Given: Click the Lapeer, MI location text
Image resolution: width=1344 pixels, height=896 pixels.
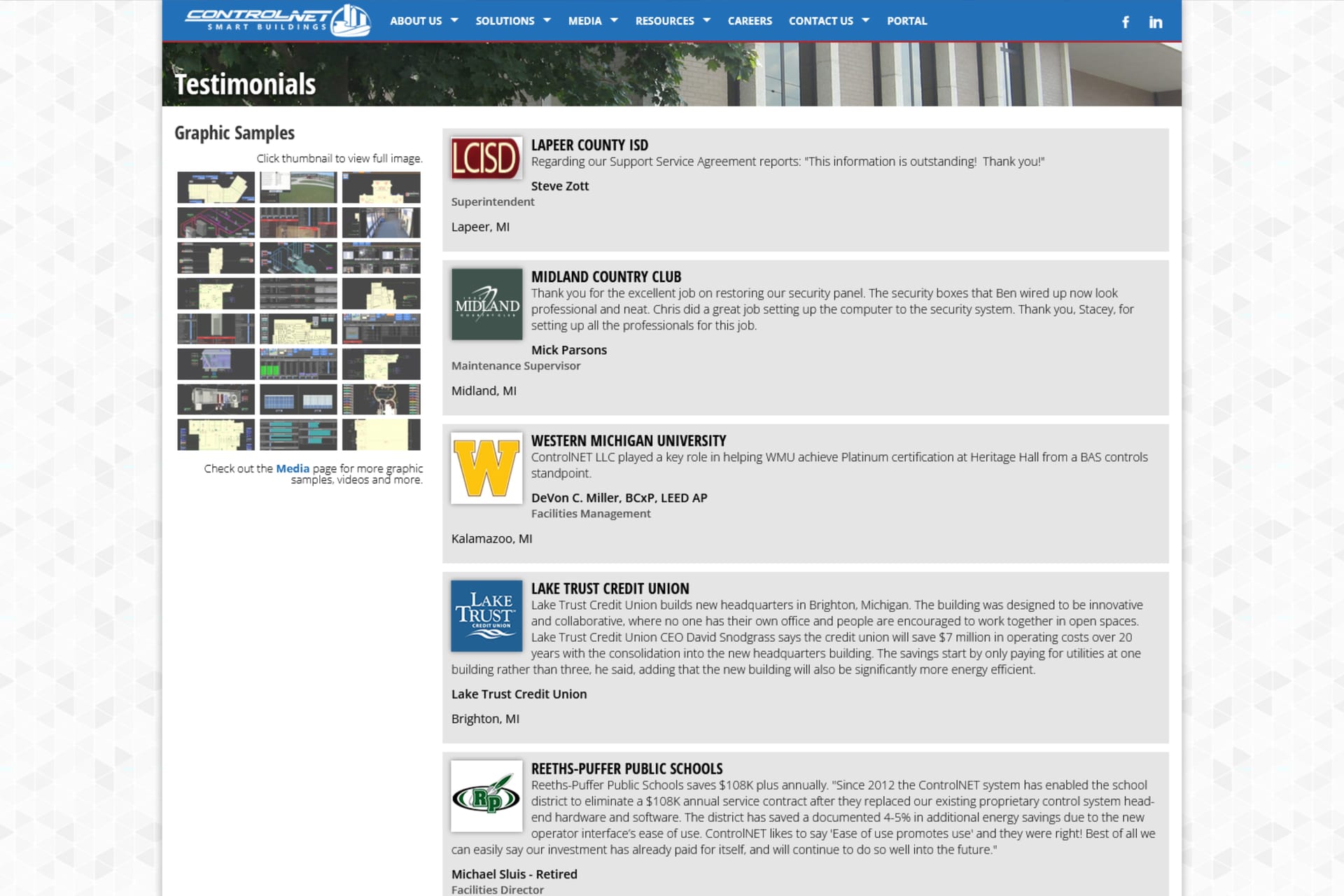Looking at the screenshot, I should pos(480,227).
